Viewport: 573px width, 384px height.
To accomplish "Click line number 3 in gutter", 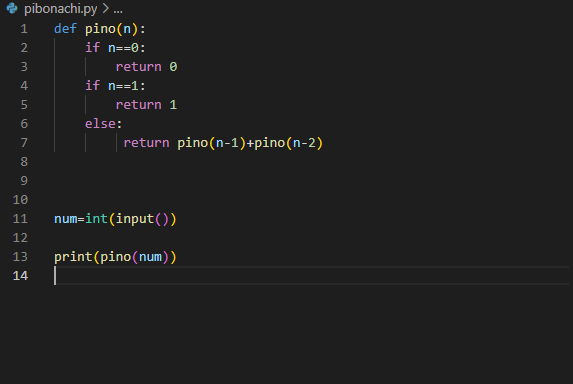I will [x=24, y=67].
